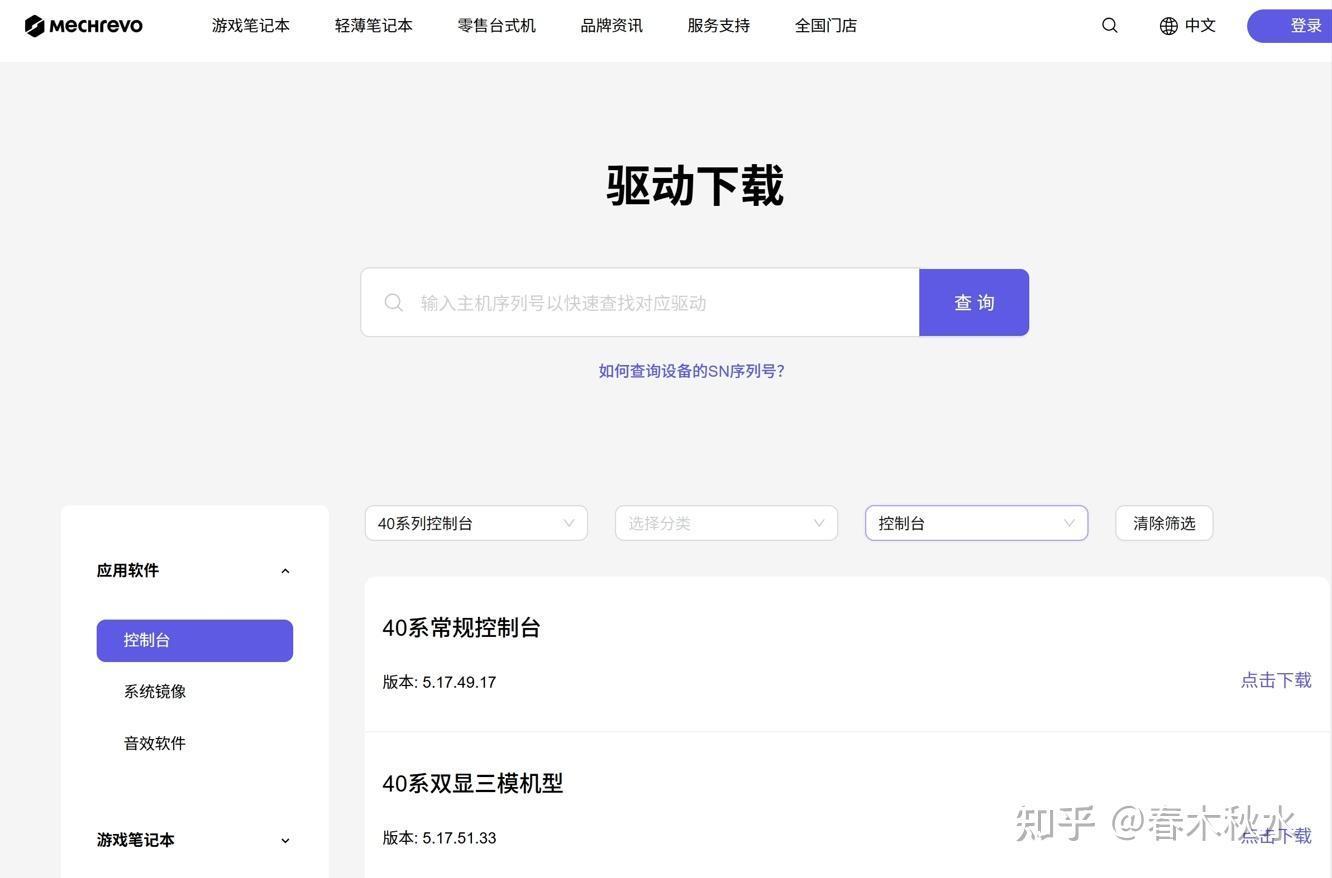1332x878 pixels.
Task: Click the 清除筛选 button
Action: (x=1164, y=523)
